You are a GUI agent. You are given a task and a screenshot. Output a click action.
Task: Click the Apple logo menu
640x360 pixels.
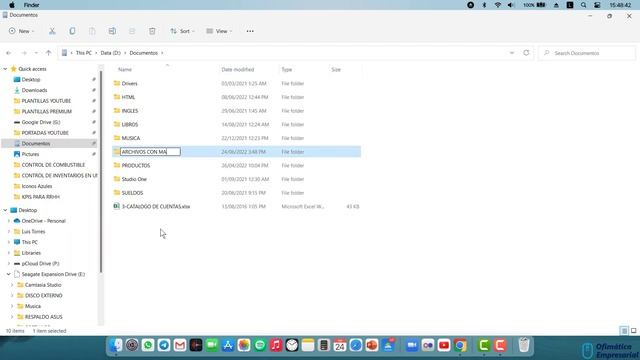[12, 5]
